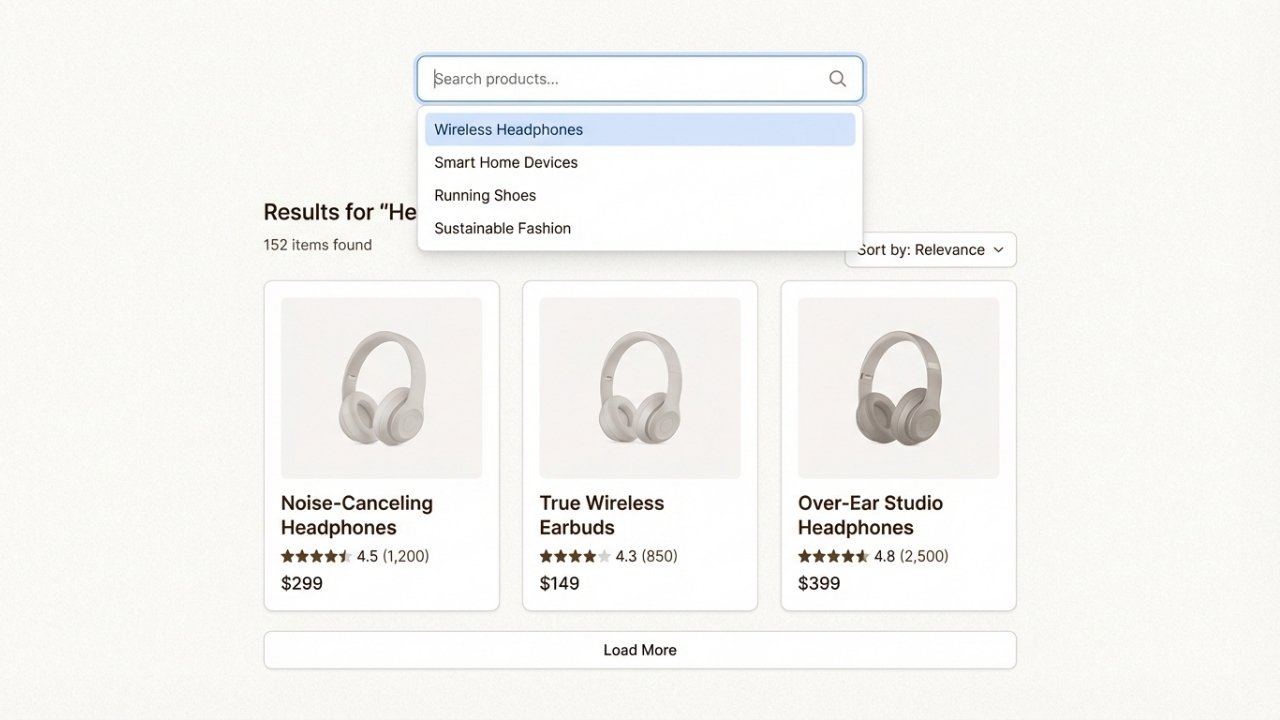Select the Wireless Headphones suggestion
Image resolution: width=1280 pixels, height=720 pixels.
(640, 129)
